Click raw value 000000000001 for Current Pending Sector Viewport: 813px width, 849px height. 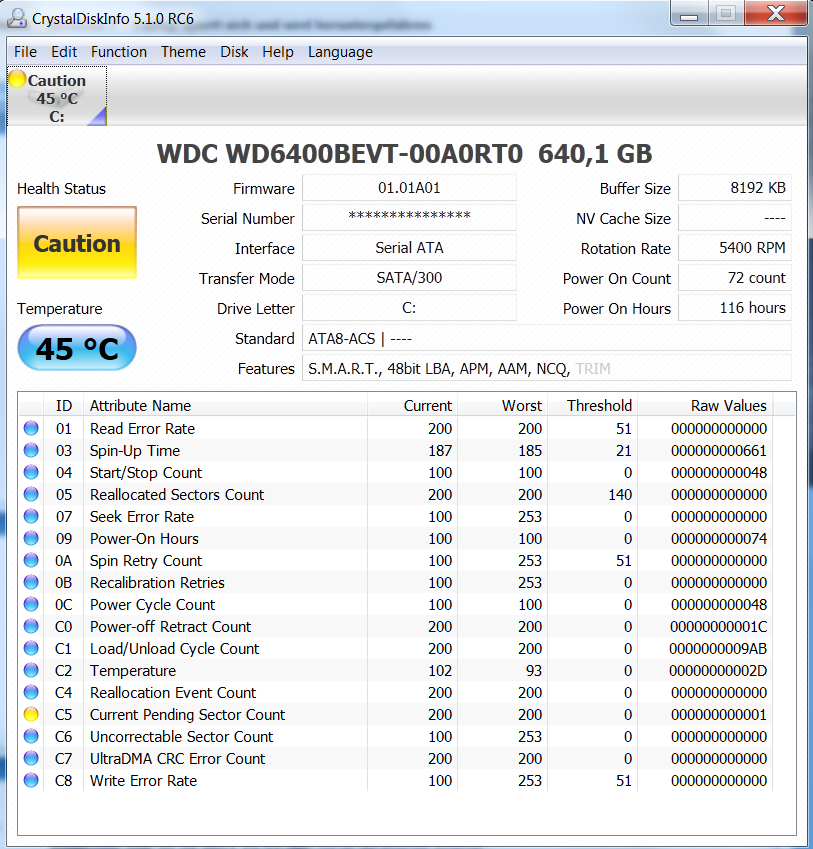coord(719,715)
